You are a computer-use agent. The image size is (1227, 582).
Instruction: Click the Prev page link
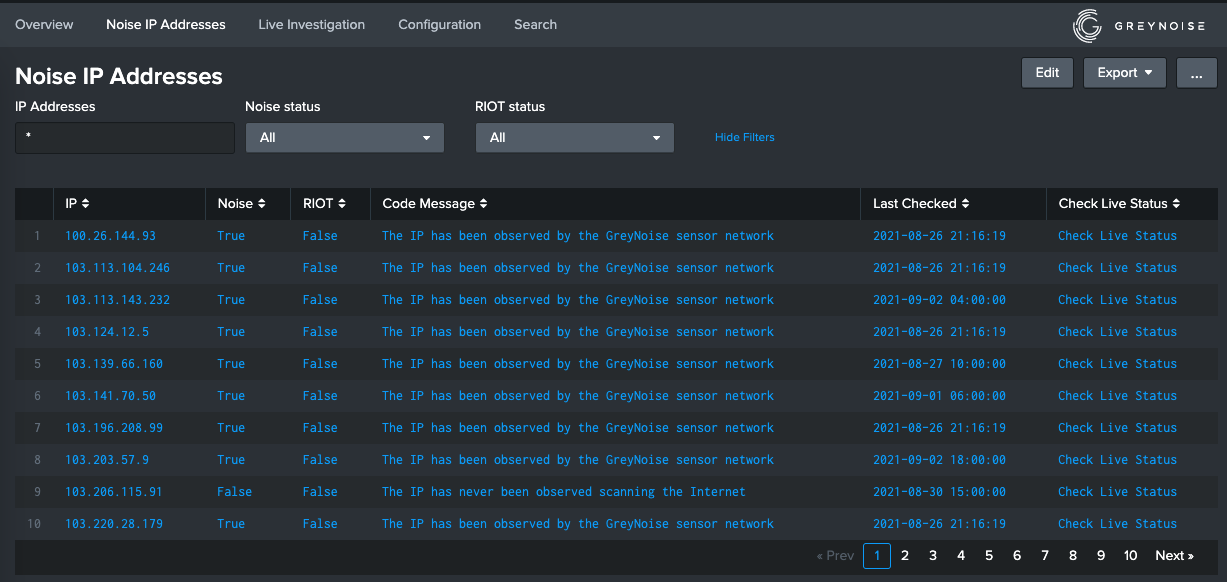click(835, 556)
